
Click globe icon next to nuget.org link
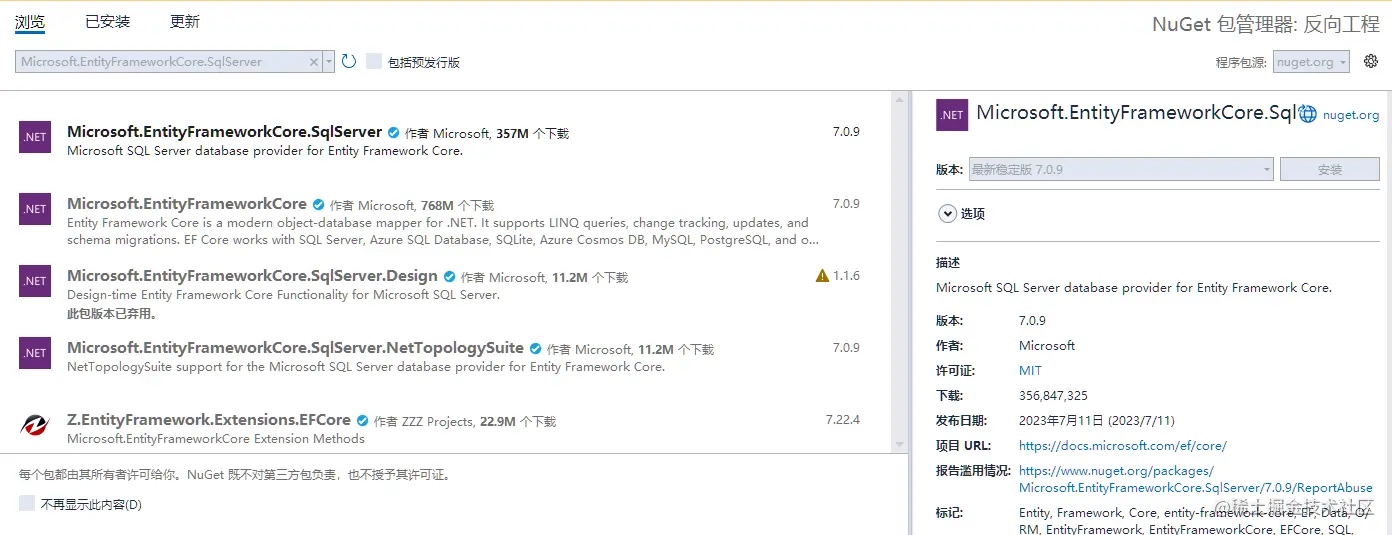[1308, 115]
